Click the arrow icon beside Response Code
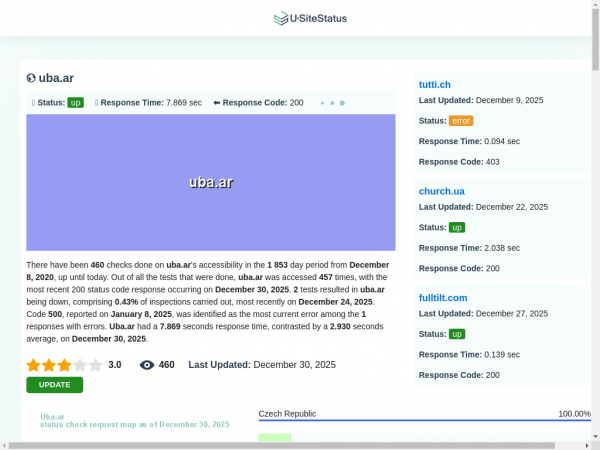The width and height of the screenshot is (600, 450). (216, 103)
